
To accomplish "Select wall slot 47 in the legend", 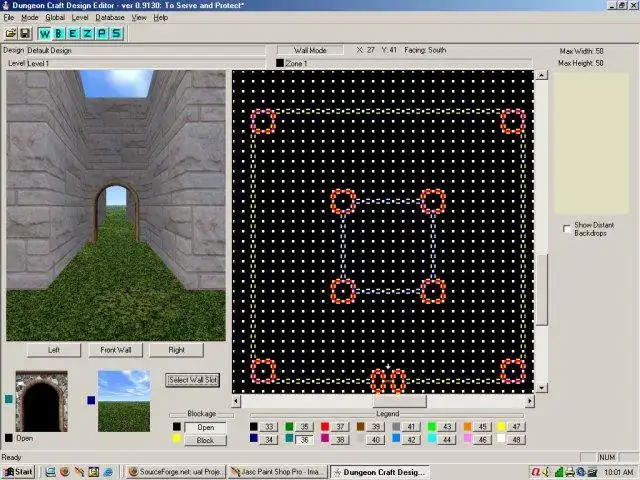I will pos(516,427).
